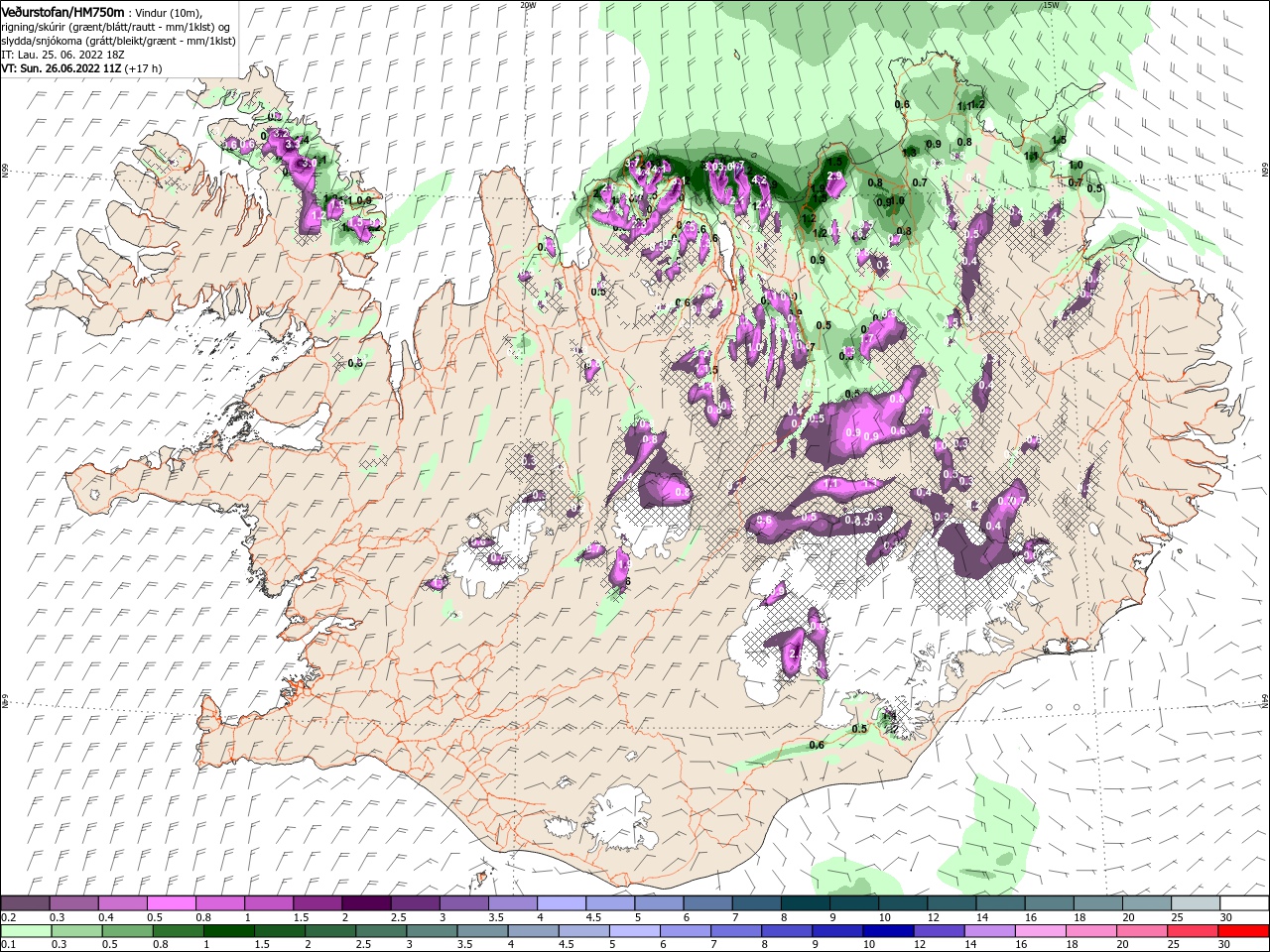Pick the bright red 30 rain legend swatch
Viewport: 1270px width, 952px height.
pos(1244,931)
